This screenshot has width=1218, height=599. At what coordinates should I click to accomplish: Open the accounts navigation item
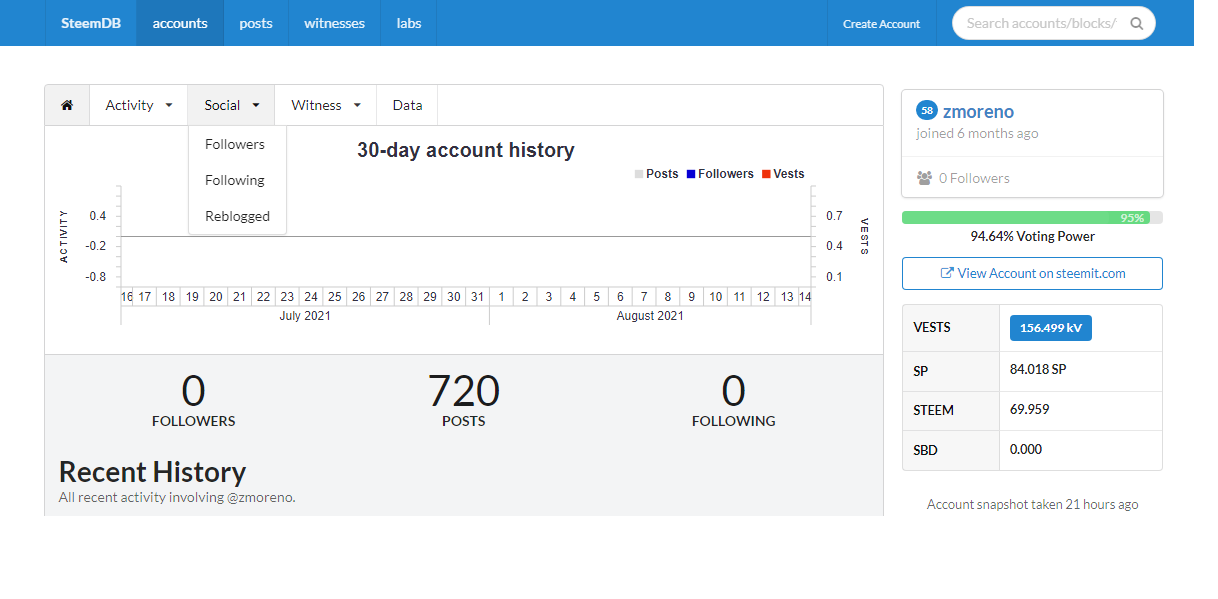(x=180, y=23)
